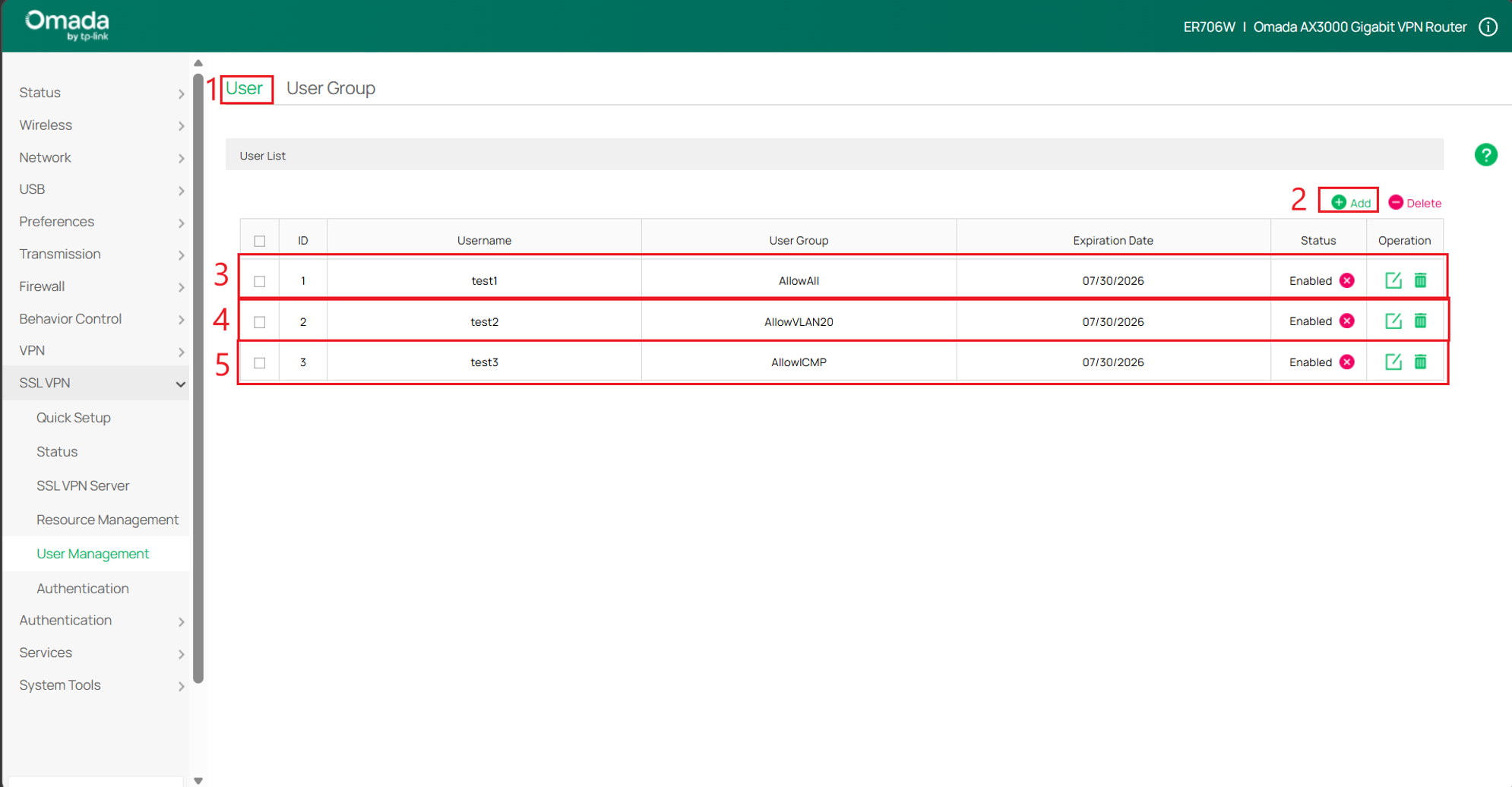This screenshot has width=1512, height=787.
Task: Click the sidebar scroll down arrow
Action: 198,780
